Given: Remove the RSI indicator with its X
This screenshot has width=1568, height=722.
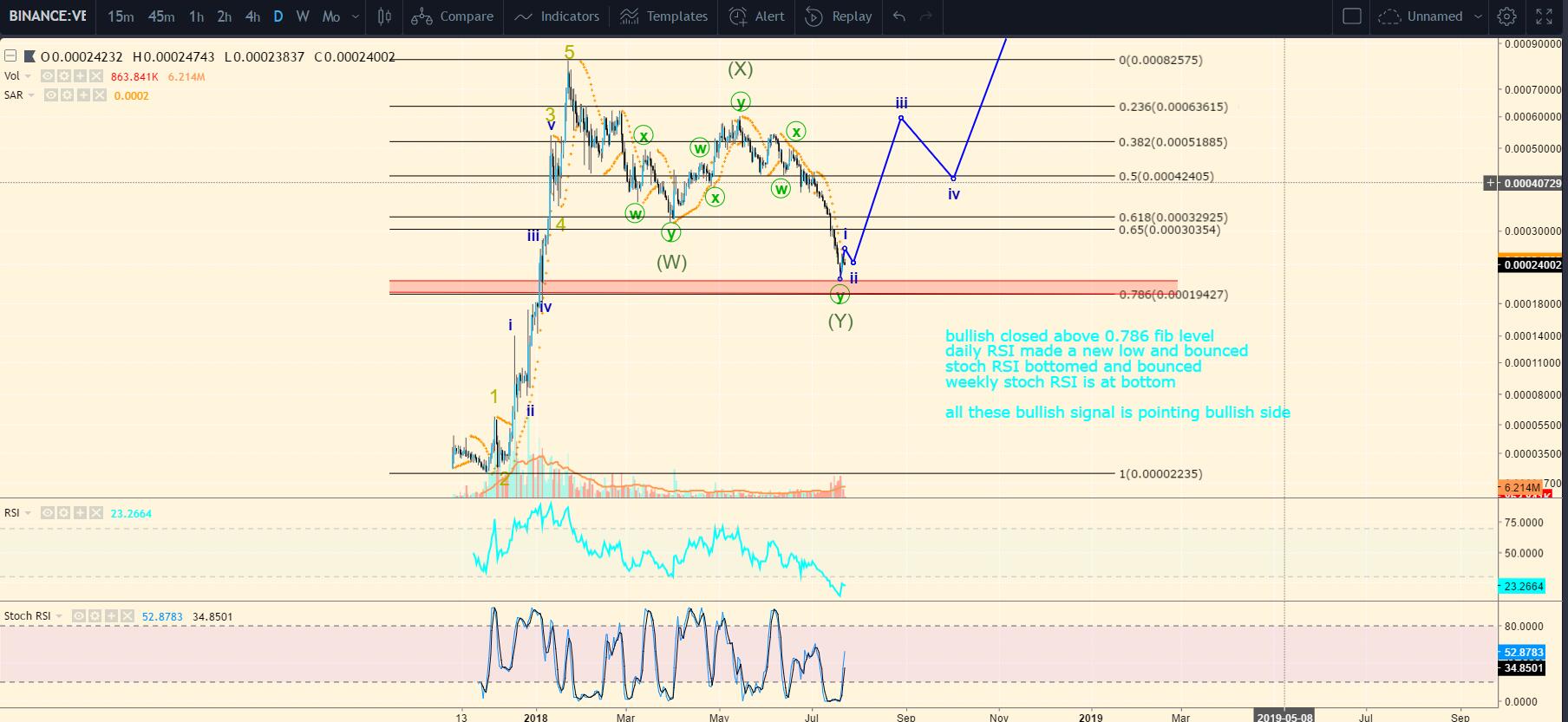Looking at the screenshot, I should pyautogui.click(x=95, y=513).
